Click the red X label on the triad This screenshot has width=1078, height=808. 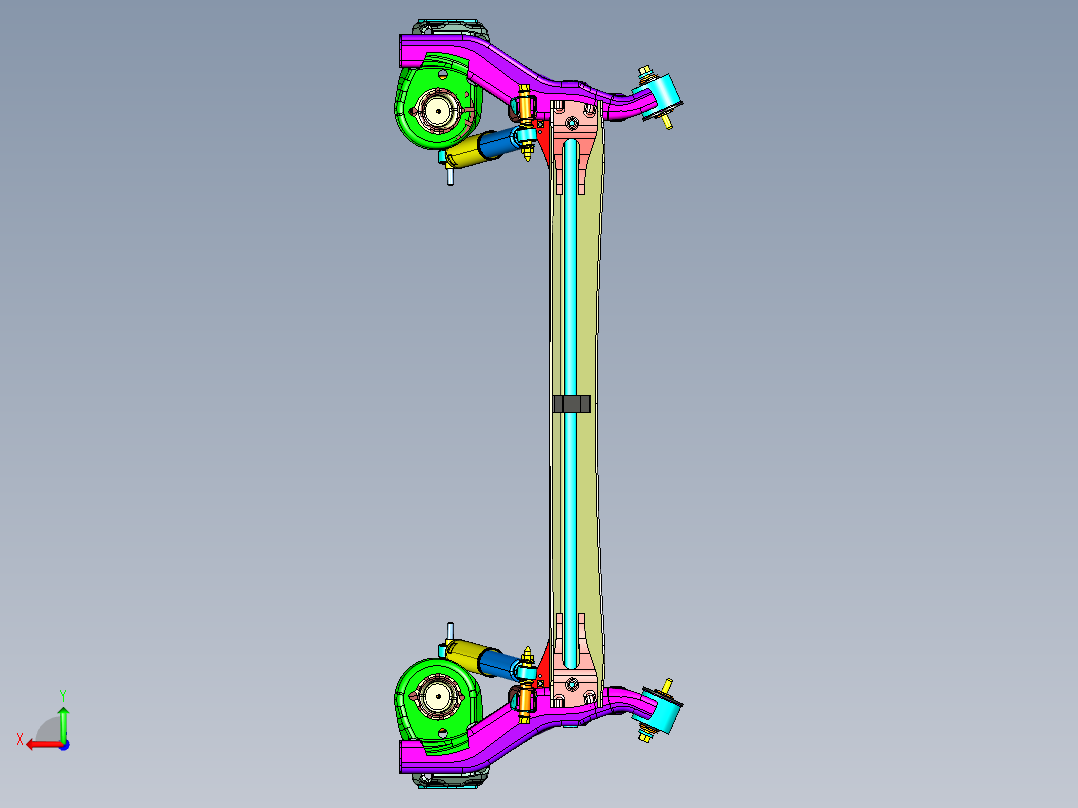pos(21,739)
